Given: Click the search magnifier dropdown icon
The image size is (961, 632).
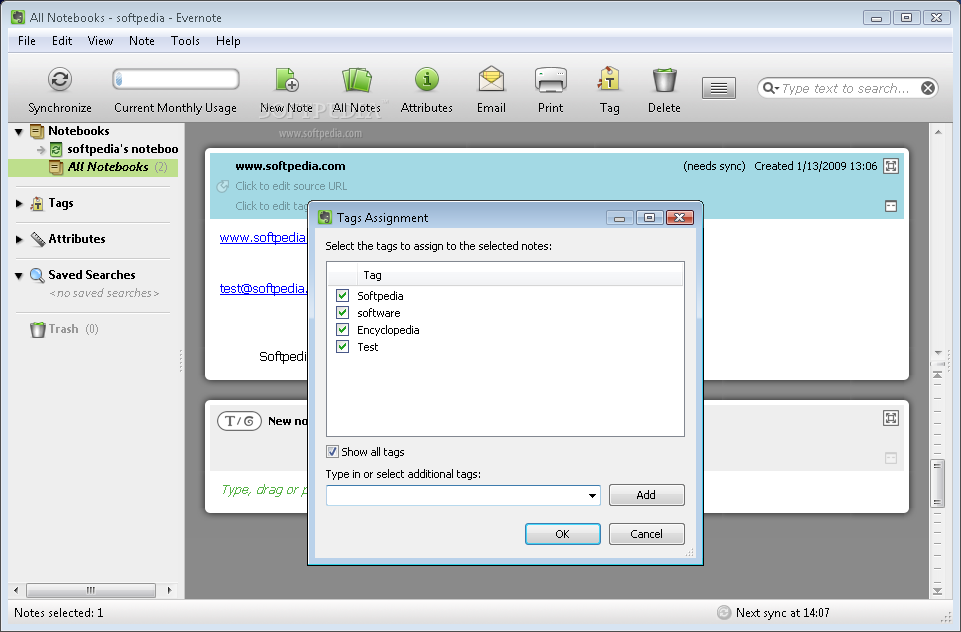Looking at the screenshot, I should [770, 88].
